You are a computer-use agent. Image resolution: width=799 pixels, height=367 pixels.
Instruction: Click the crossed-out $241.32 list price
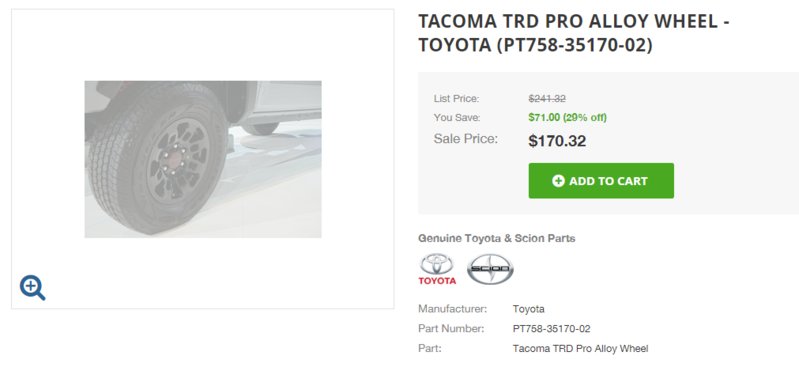(x=547, y=98)
